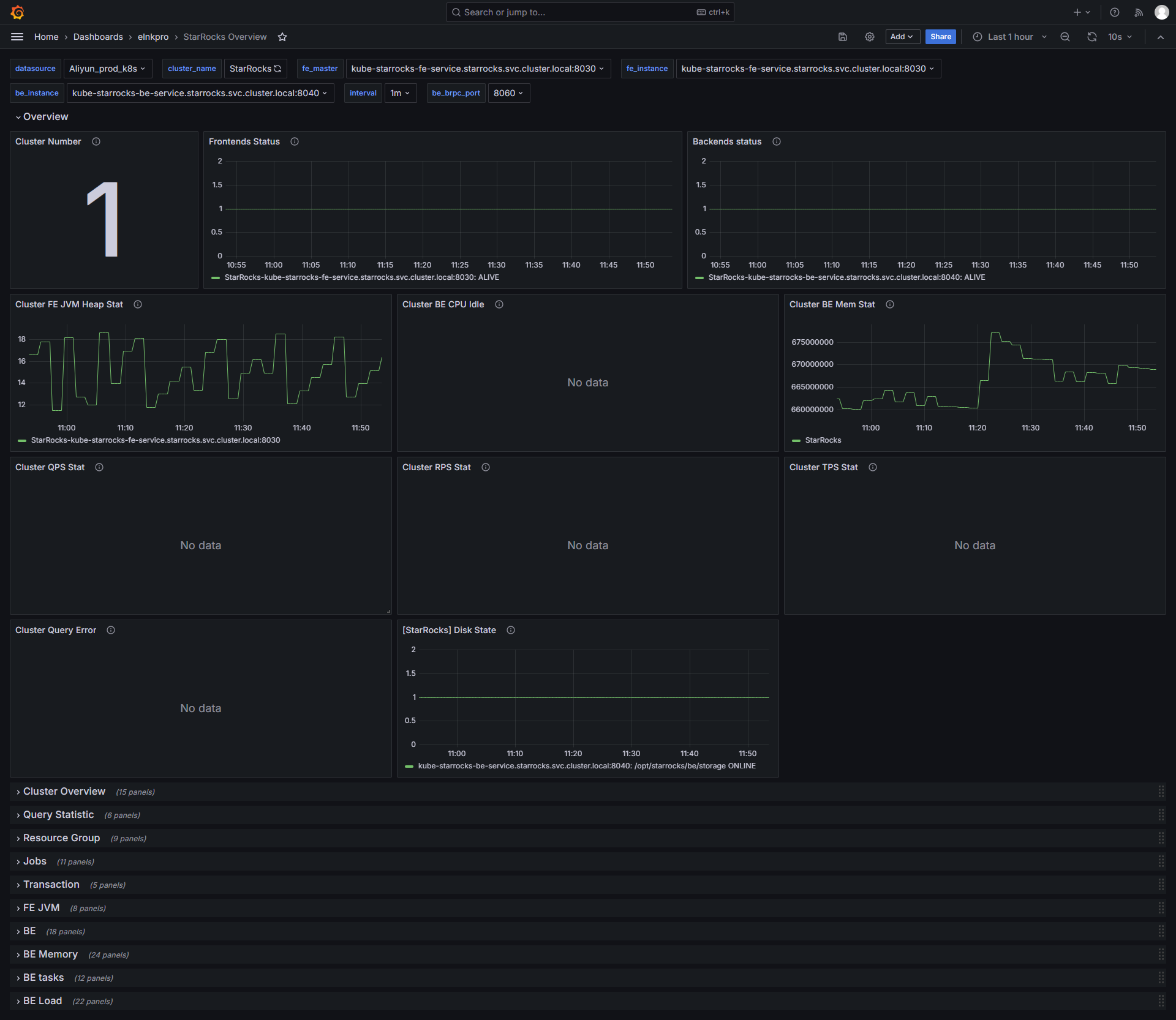The image size is (1176, 1020).
Task: Click the Grafana logo icon
Action: tap(17, 12)
